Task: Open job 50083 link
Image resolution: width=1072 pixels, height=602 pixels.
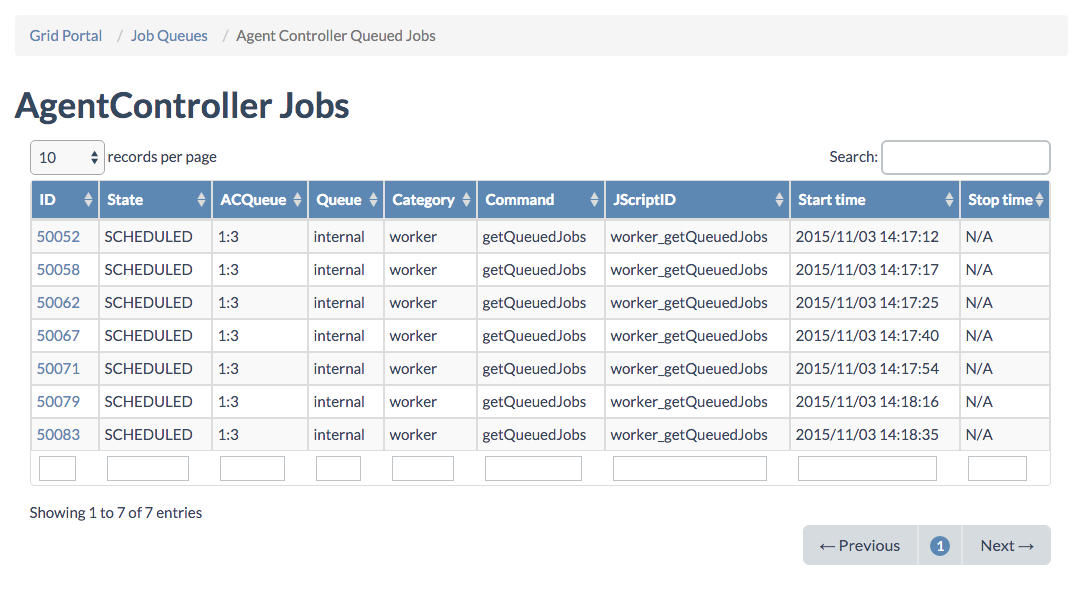Action: (x=58, y=435)
